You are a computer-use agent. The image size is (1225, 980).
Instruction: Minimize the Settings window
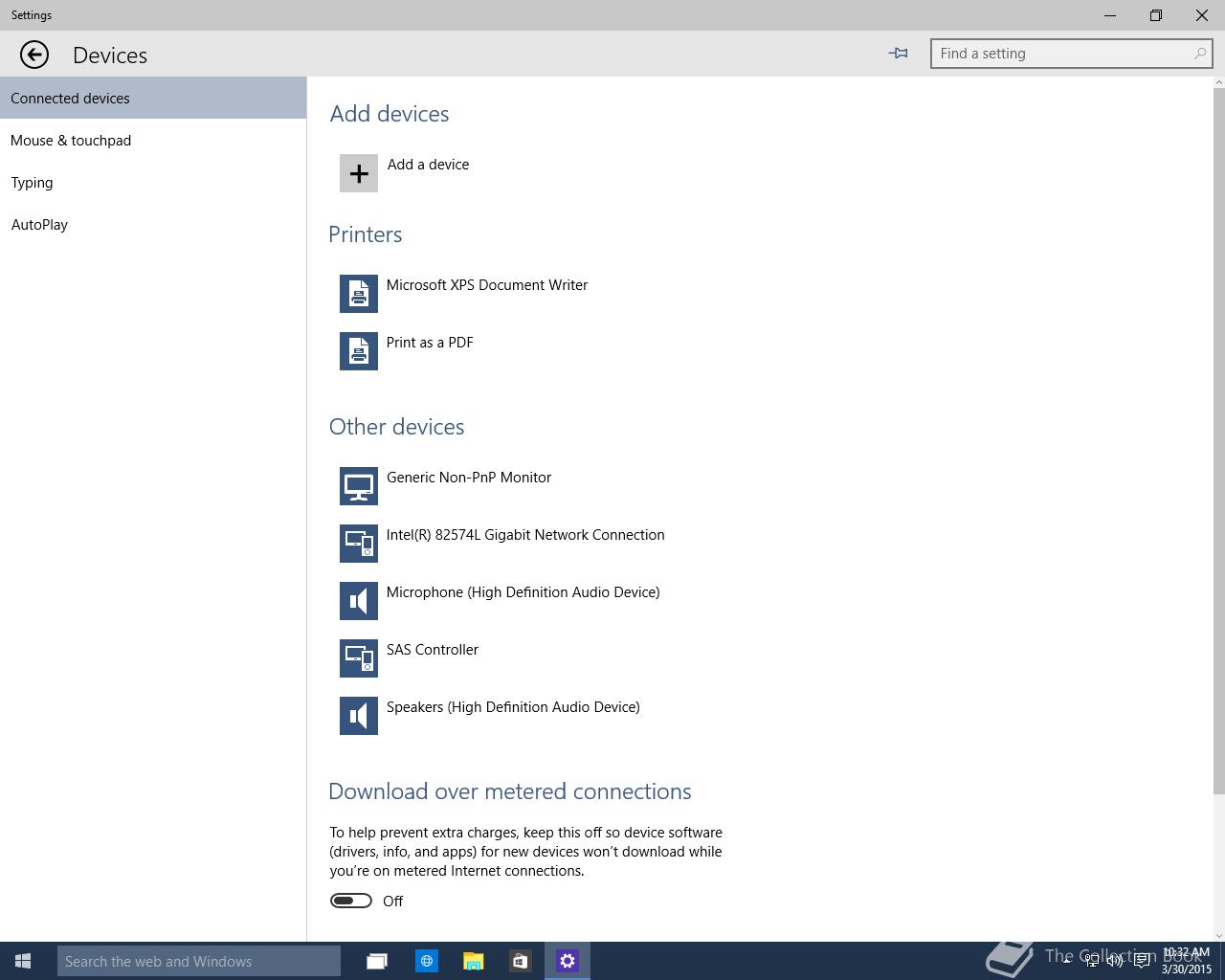(x=1111, y=15)
